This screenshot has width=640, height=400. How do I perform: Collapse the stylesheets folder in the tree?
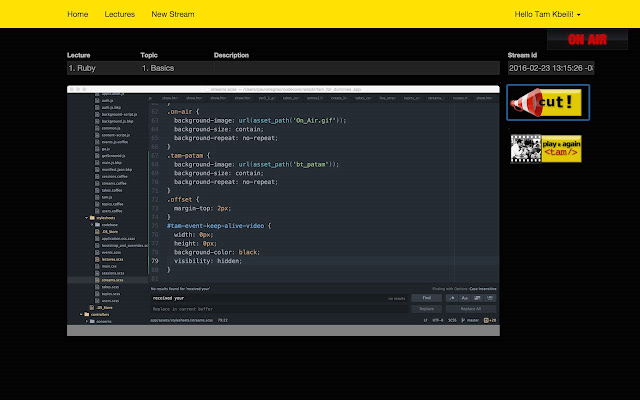[x=87, y=218]
